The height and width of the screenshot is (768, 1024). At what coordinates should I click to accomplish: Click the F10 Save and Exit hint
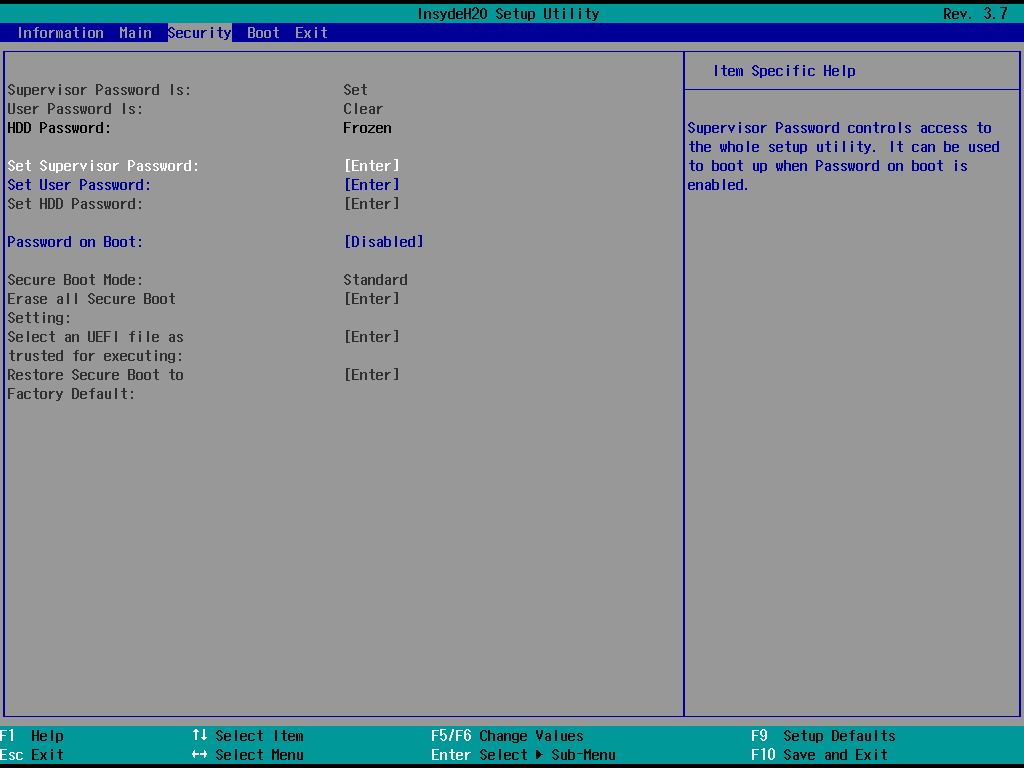(x=820, y=755)
